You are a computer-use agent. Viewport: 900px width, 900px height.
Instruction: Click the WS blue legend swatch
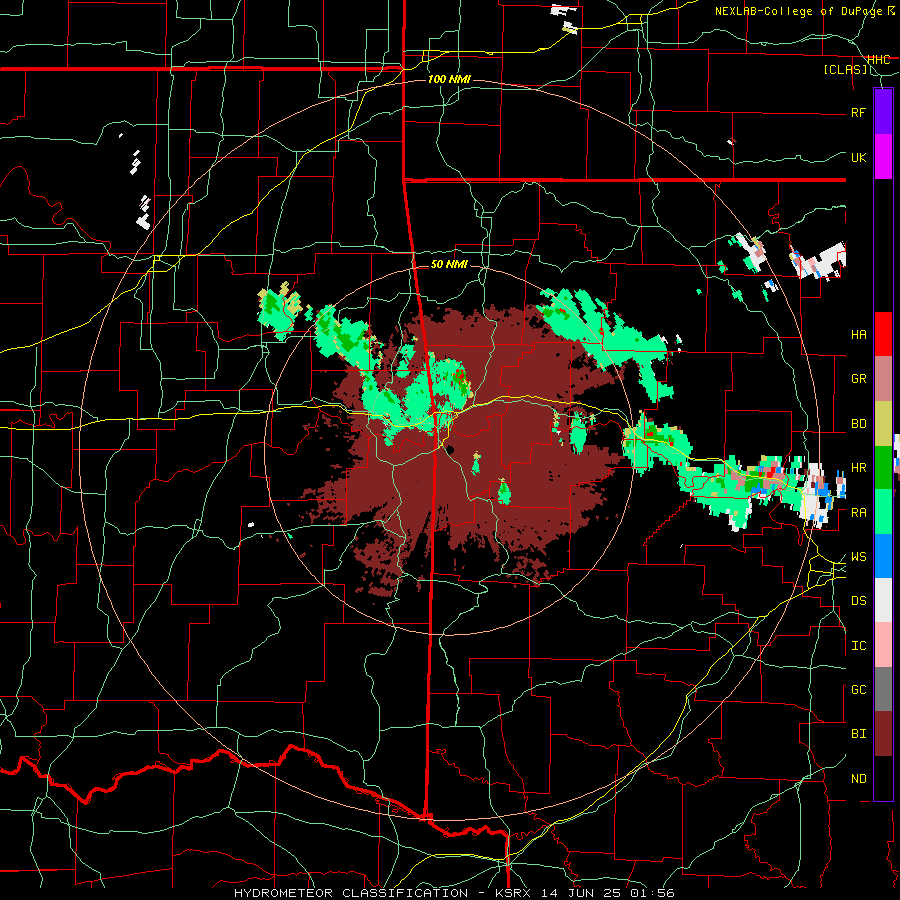(883, 556)
